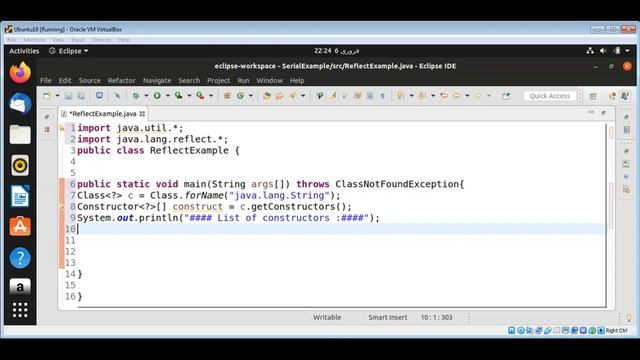This screenshot has height=360, width=640.
Task: Launch Firefox from the dock
Action: click(x=20, y=73)
